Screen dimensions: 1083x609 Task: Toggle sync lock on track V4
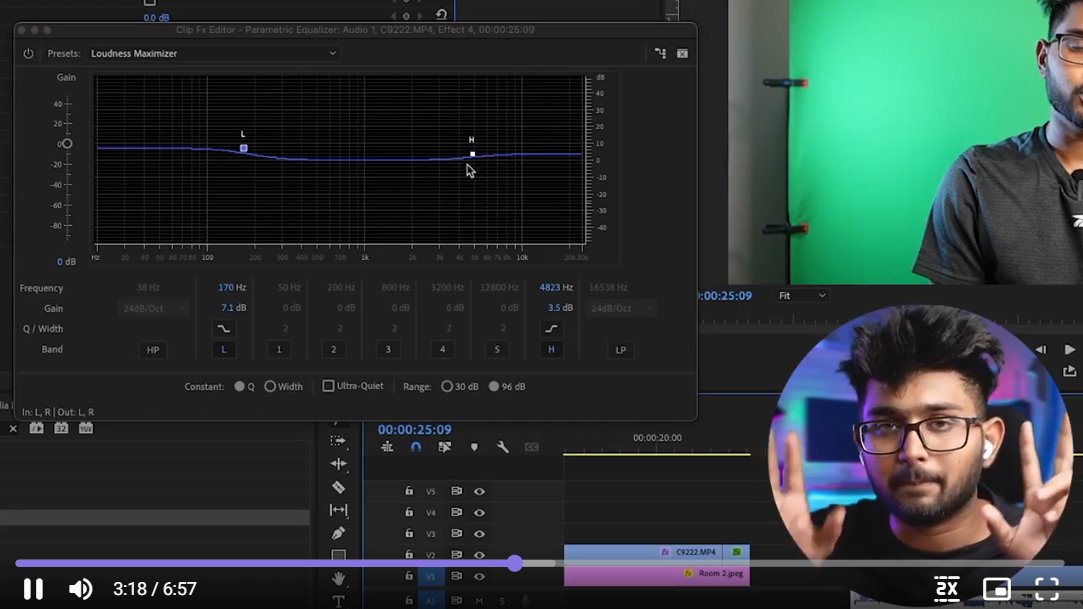(457, 512)
